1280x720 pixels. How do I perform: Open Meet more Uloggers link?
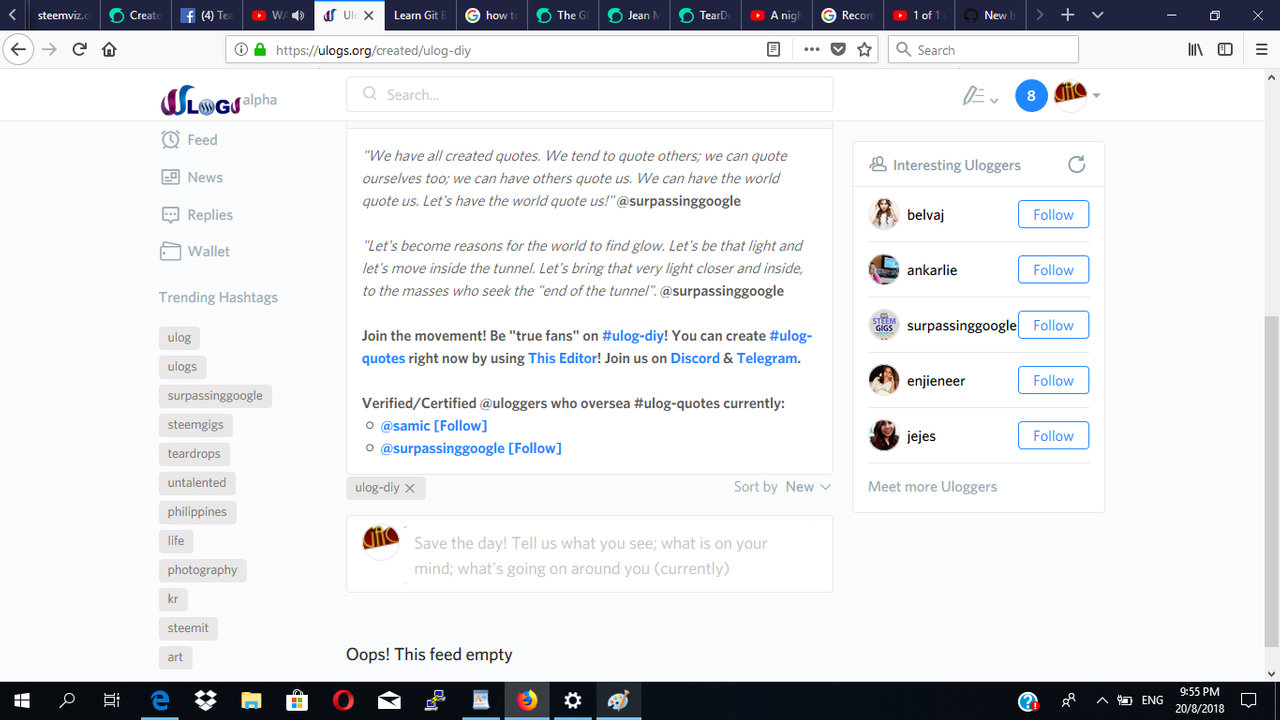click(932, 487)
